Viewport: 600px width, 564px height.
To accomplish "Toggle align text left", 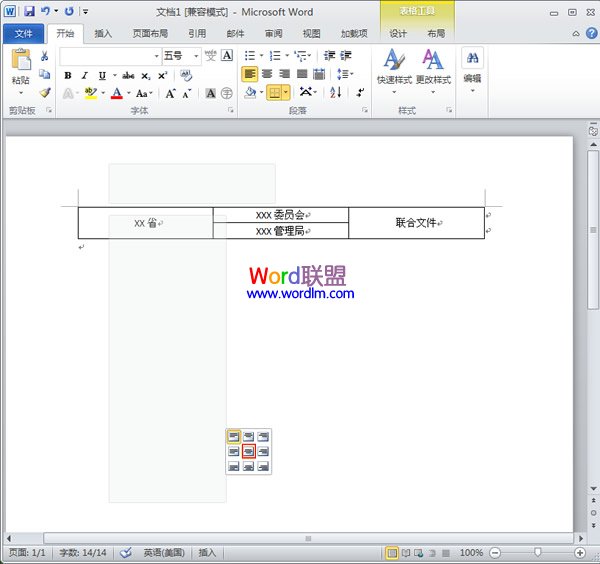I will point(249,74).
